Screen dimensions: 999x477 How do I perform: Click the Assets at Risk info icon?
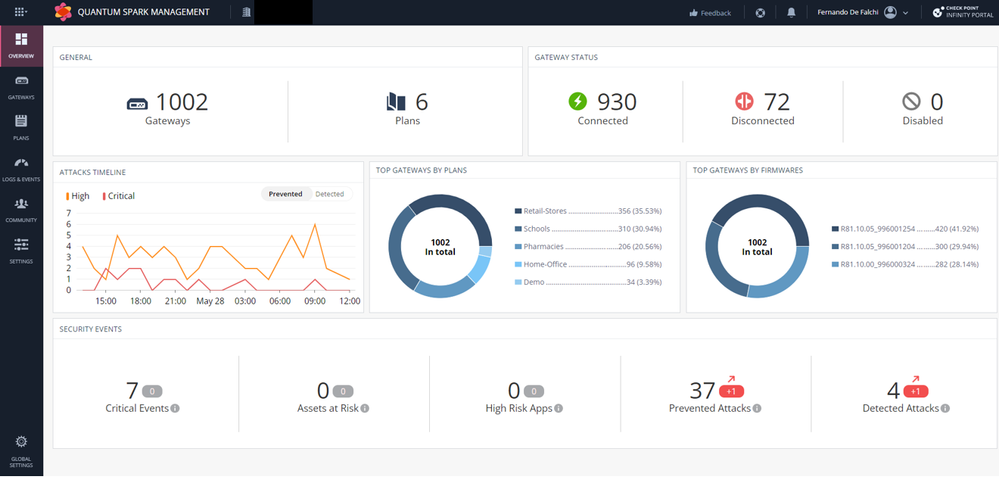pos(365,408)
